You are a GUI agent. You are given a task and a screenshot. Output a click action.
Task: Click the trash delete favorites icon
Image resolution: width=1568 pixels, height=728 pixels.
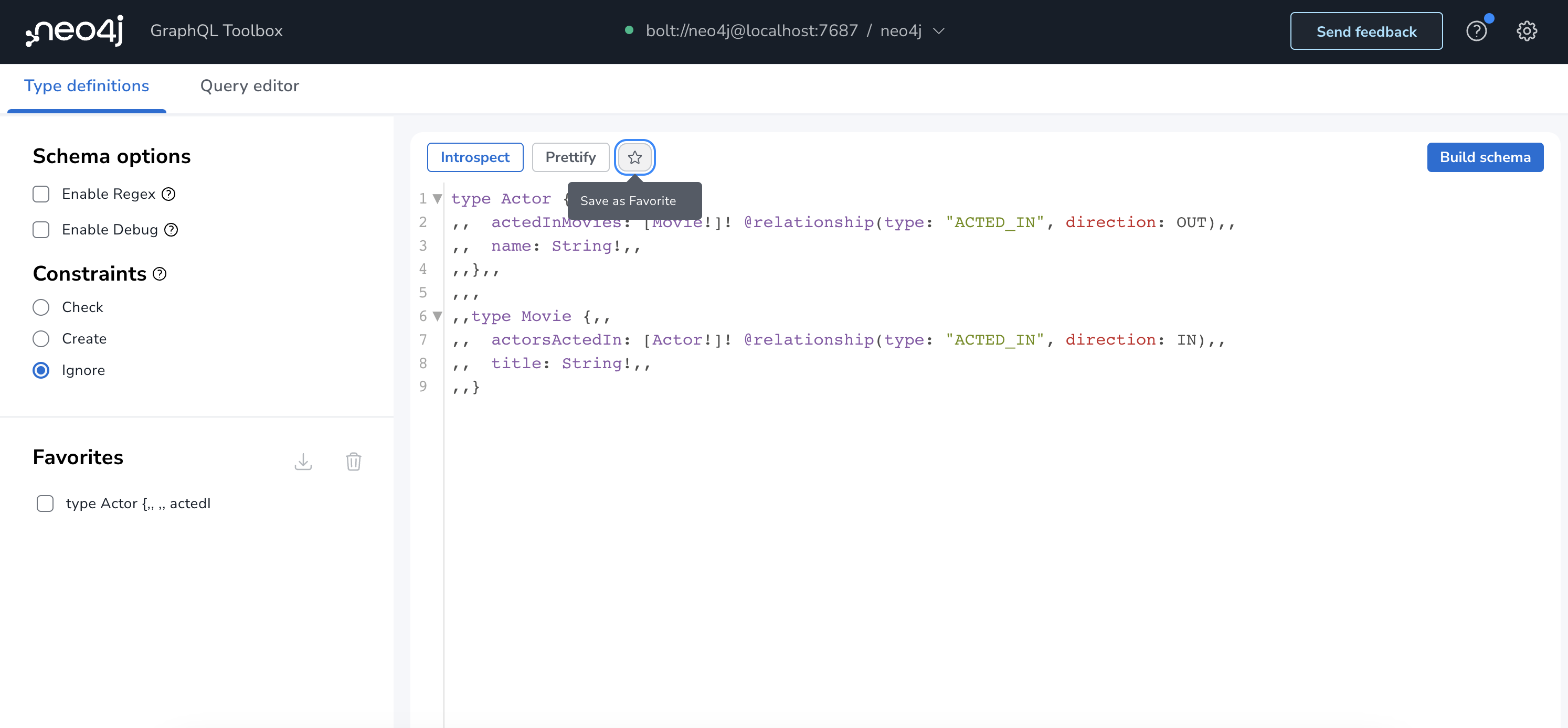(354, 462)
